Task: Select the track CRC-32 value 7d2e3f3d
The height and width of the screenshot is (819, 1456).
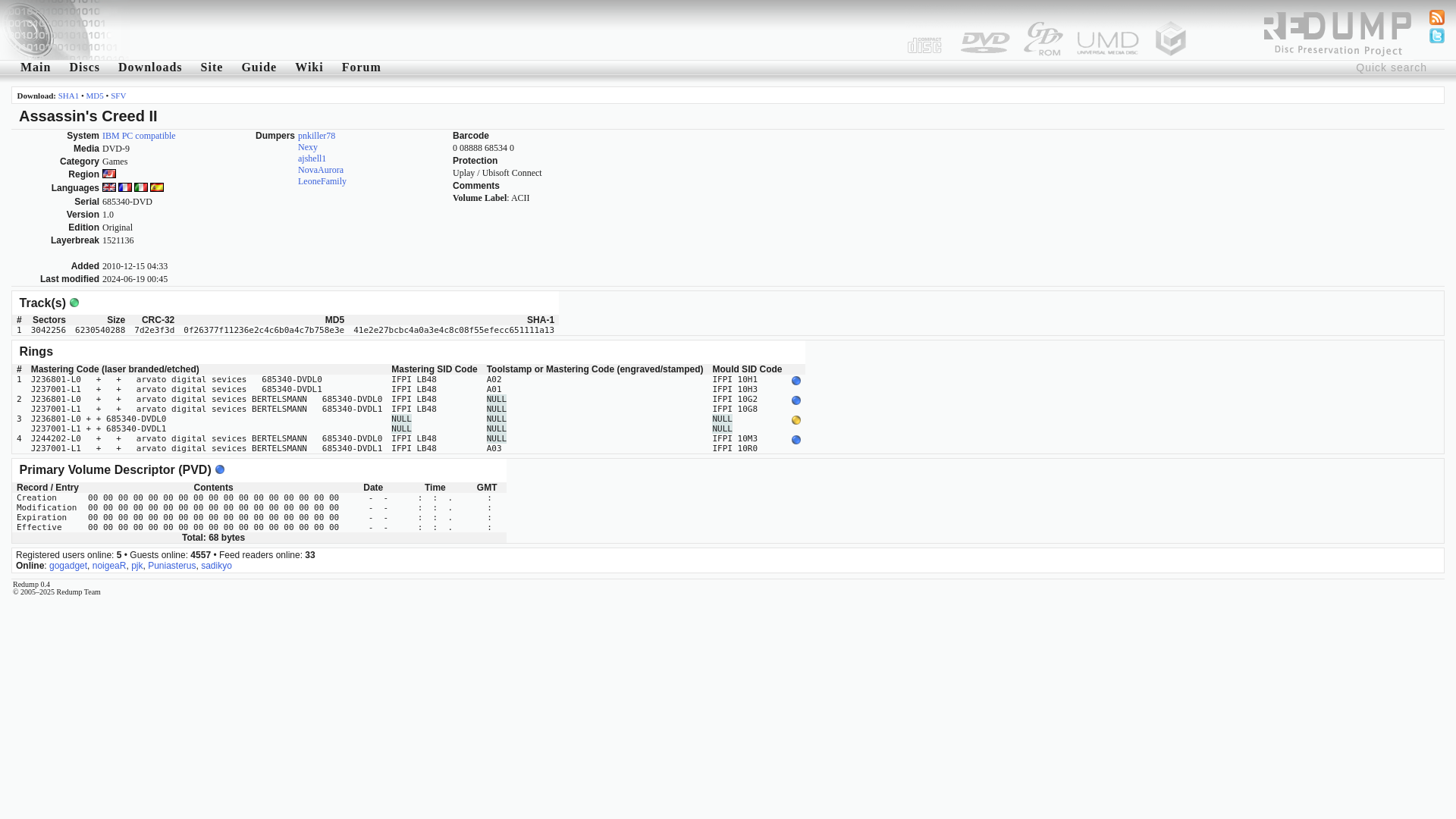Action: click(155, 330)
